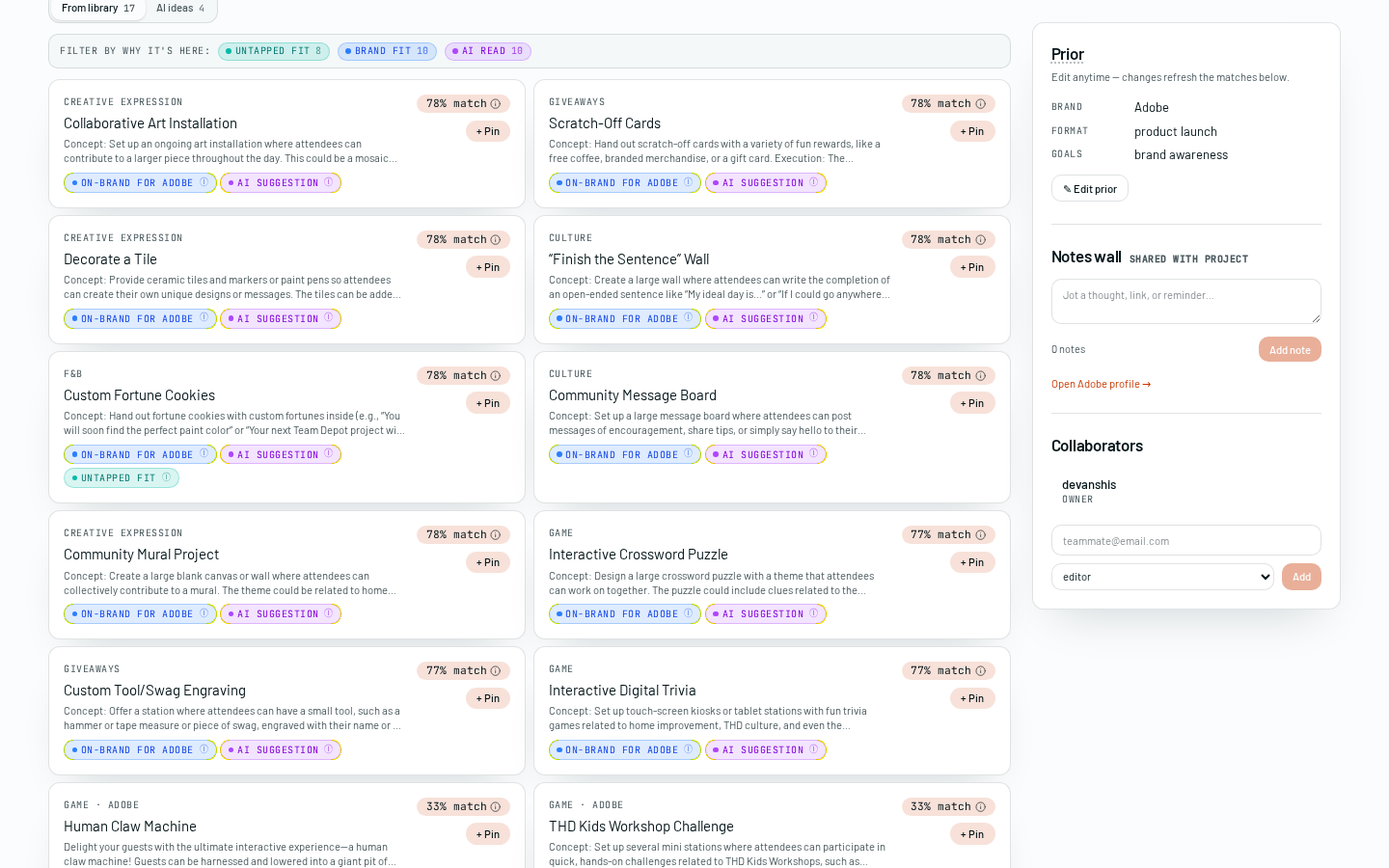Click the Community Message Board title
The image size is (1389, 868).
(x=633, y=395)
